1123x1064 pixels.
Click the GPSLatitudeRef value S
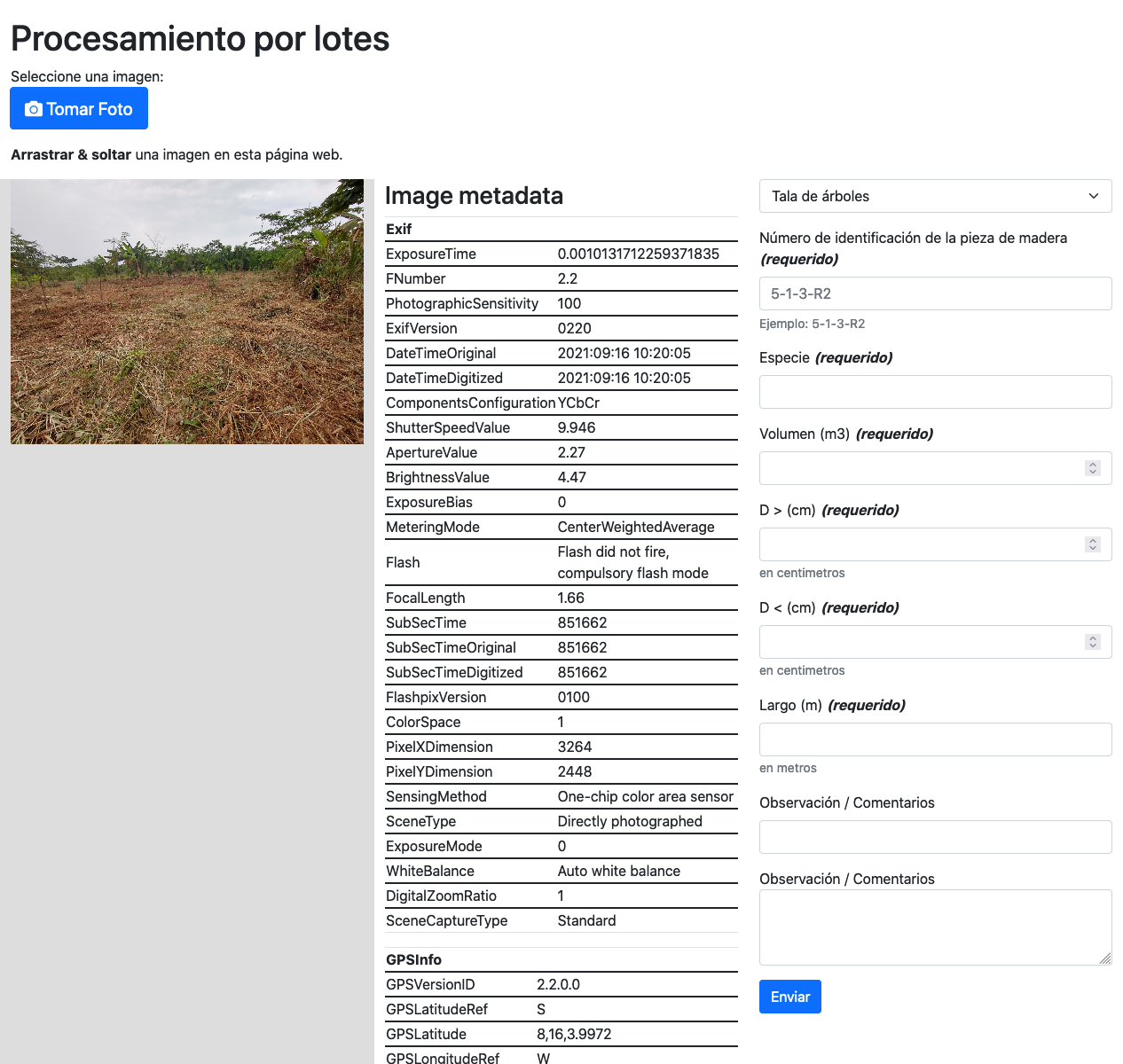point(541,1009)
